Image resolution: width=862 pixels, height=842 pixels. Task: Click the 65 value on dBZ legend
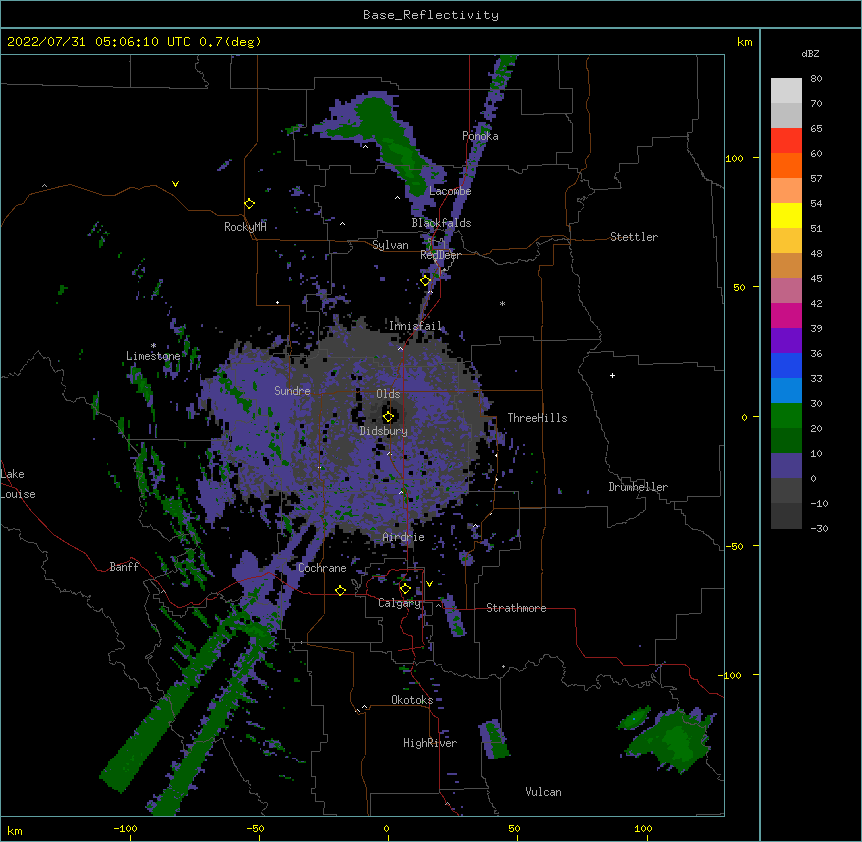pos(816,129)
